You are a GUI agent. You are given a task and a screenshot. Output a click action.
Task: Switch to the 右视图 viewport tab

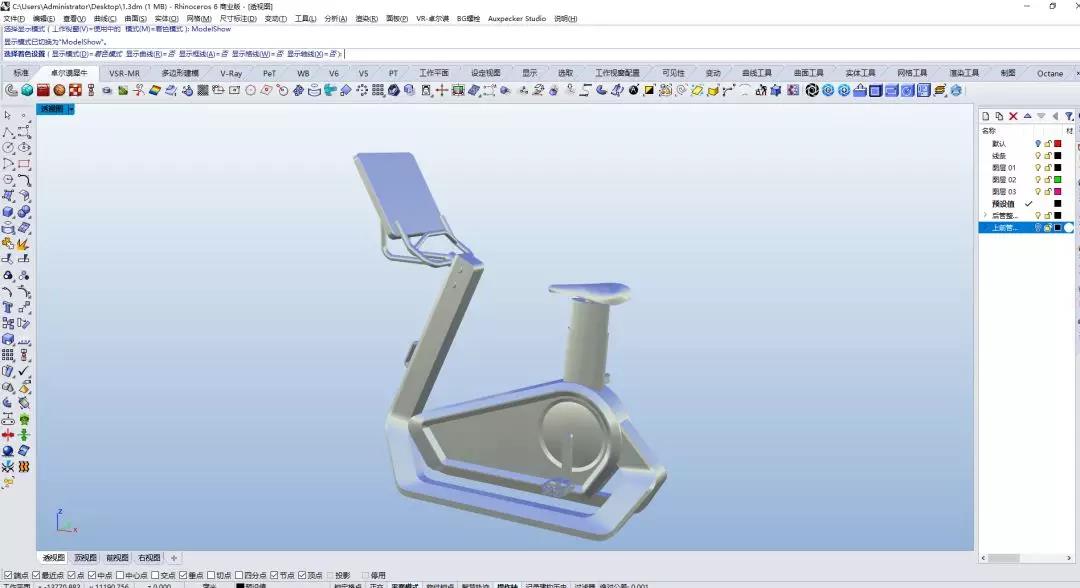(149, 558)
